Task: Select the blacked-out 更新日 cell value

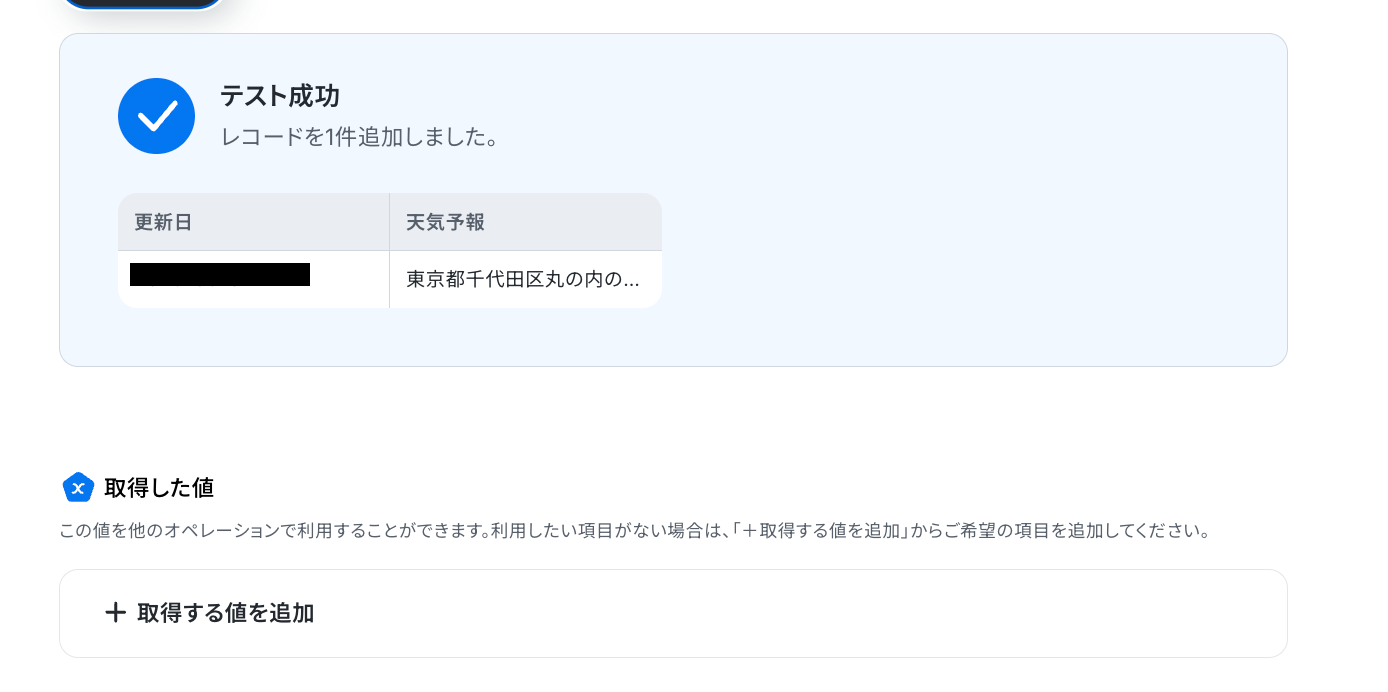Action: pyautogui.click(x=220, y=275)
